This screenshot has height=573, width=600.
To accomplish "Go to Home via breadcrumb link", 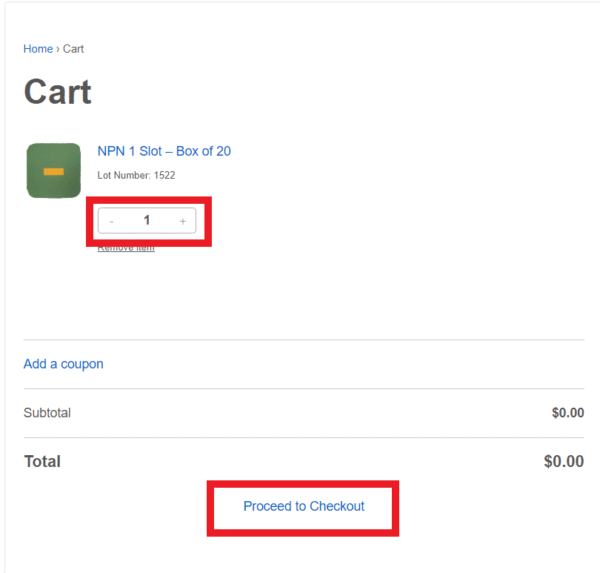I will coord(38,49).
